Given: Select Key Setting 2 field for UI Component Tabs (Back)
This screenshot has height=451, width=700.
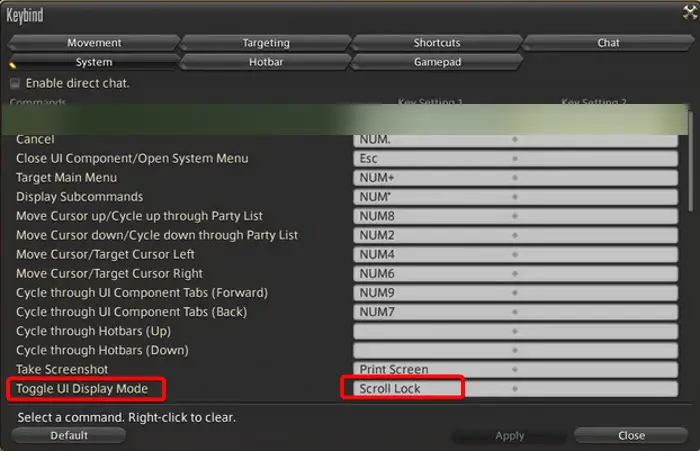Looking at the screenshot, I should [x=597, y=312].
